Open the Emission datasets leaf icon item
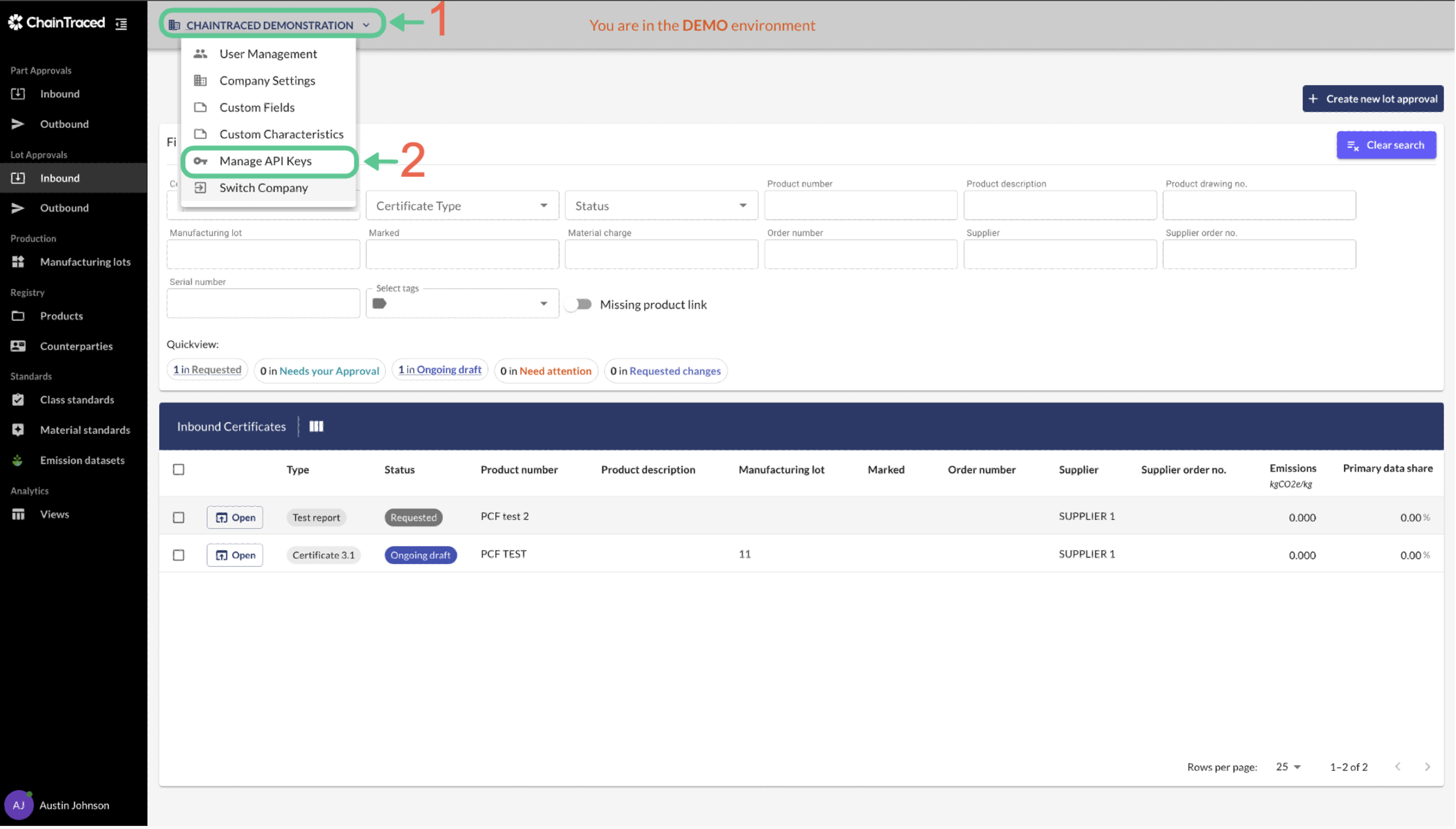The width and height of the screenshot is (1456, 829). pos(81,460)
